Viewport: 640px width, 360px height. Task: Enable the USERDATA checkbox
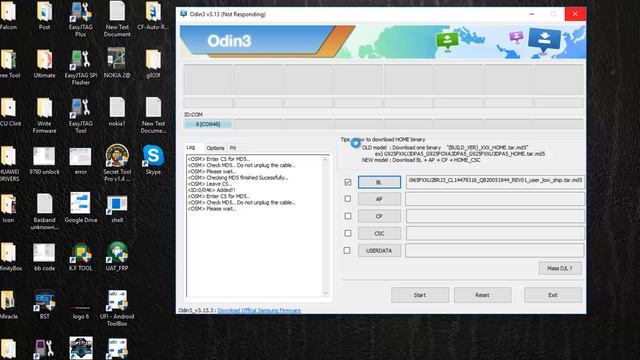click(x=347, y=250)
